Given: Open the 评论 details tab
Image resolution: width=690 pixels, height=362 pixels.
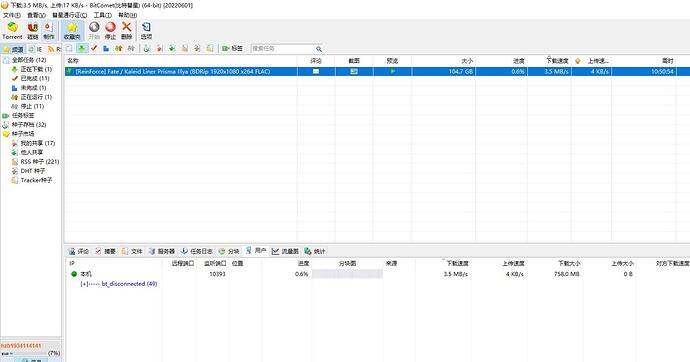Looking at the screenshot, I should tap(79, 251).
